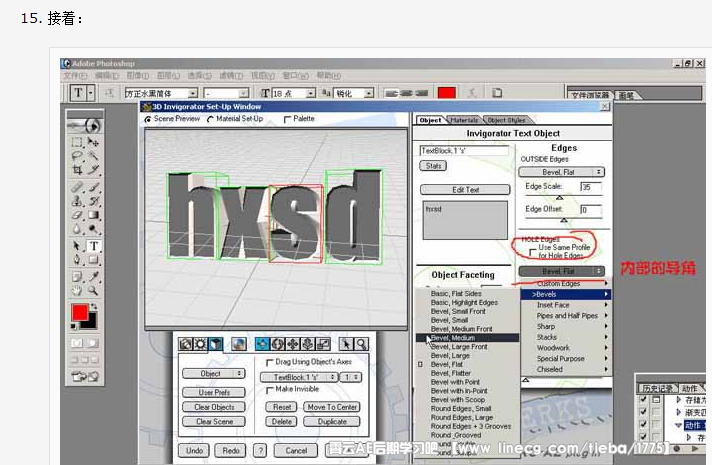Select the Healing Brush tool
The height and width of the screenshot is (465, 712).
click(x=77, y=187)
